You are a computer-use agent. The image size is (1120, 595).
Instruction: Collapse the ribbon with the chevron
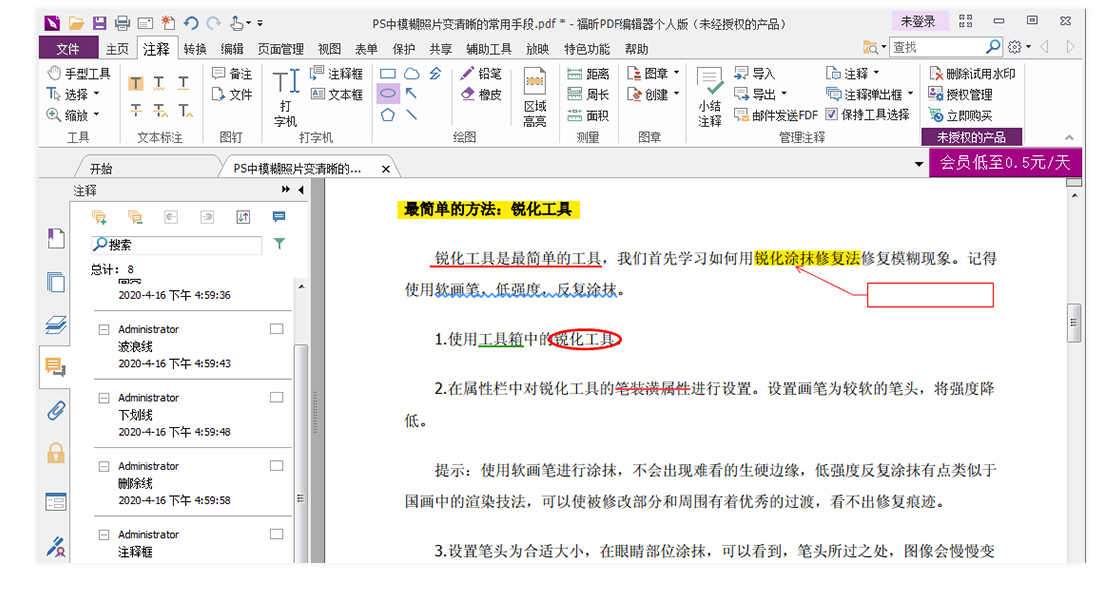1069,137
